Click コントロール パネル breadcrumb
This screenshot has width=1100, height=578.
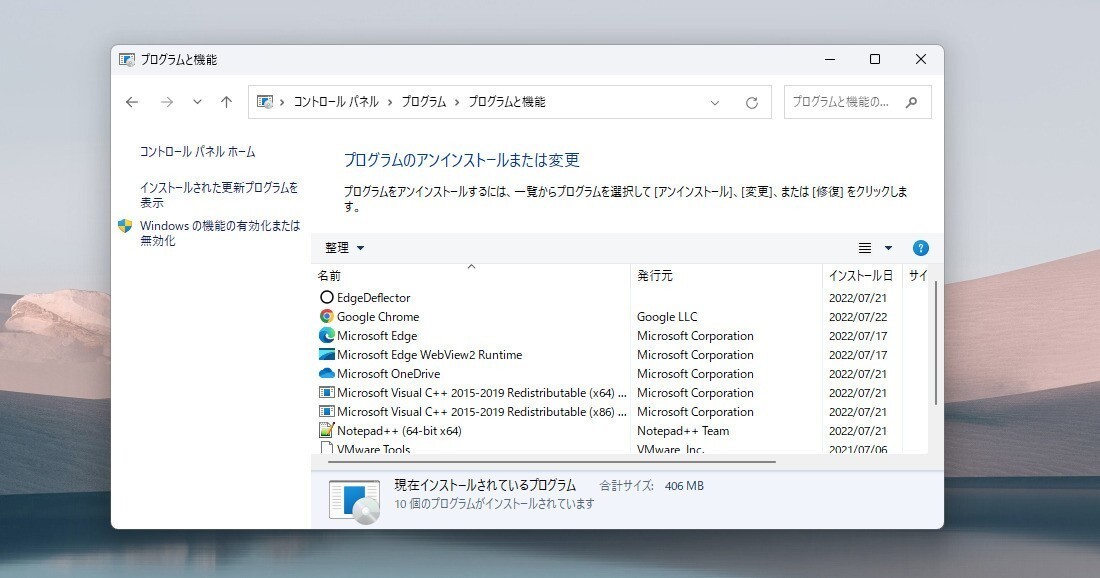click(336, 102)
